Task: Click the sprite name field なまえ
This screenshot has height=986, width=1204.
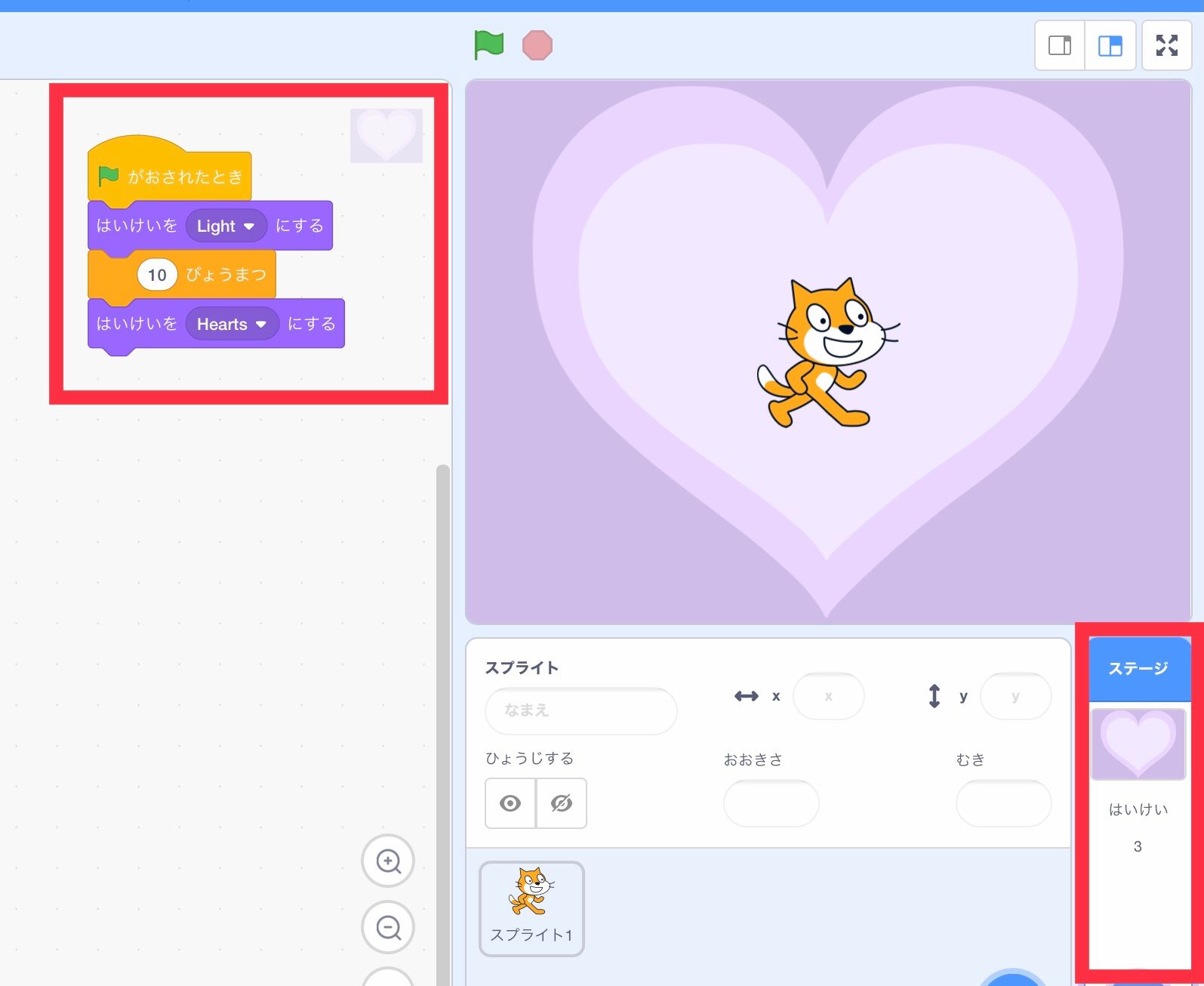Action: 581,710
